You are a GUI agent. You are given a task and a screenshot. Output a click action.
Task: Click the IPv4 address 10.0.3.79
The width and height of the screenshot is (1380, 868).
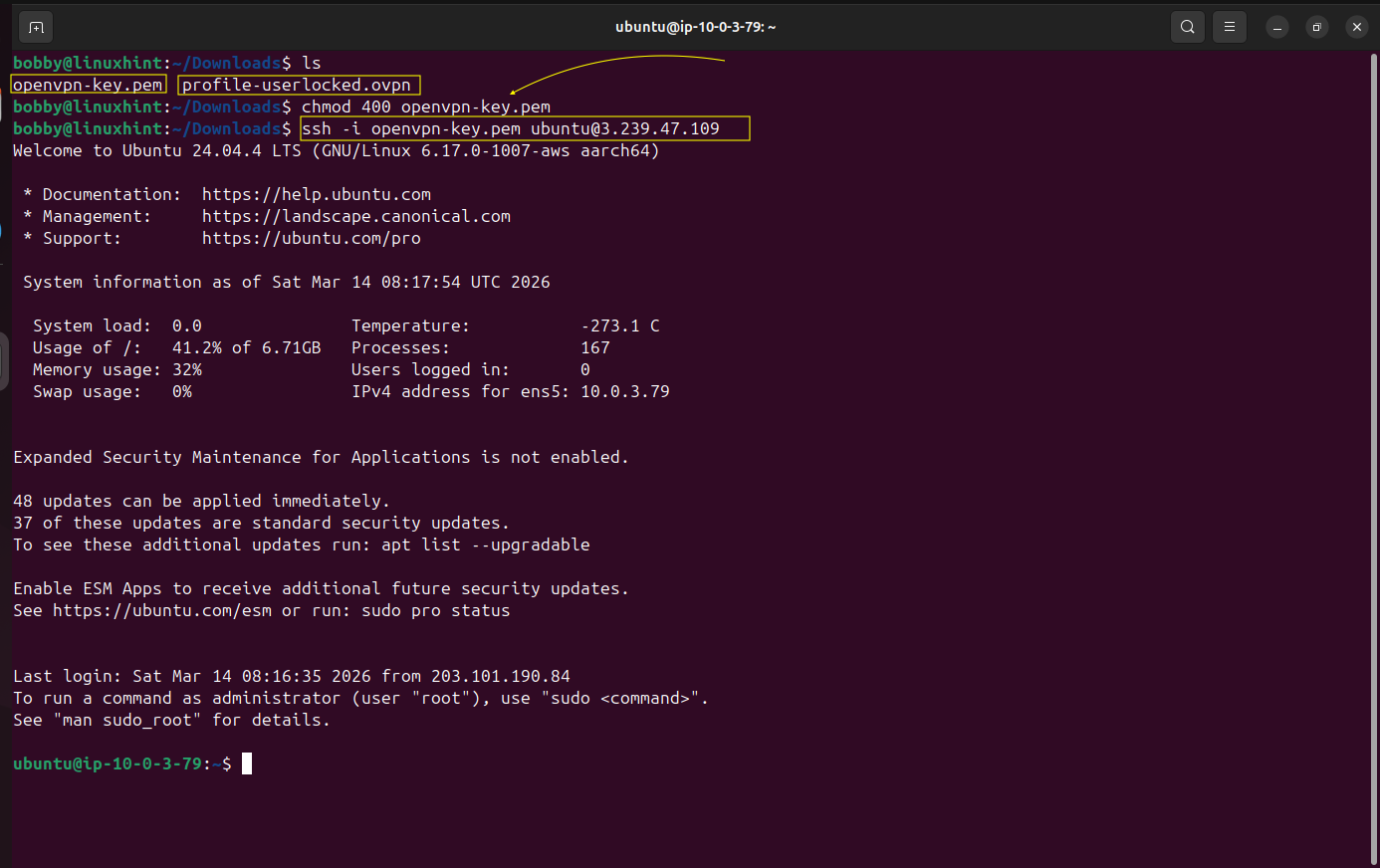tap(624, 391)
